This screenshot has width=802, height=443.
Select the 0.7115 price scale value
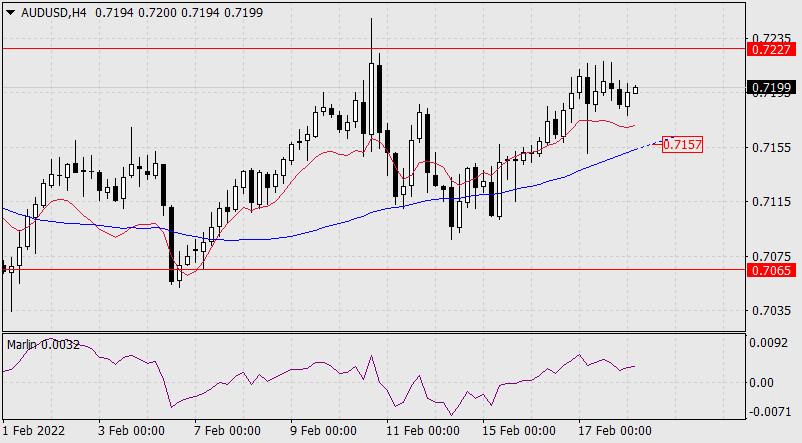point(771,202)
